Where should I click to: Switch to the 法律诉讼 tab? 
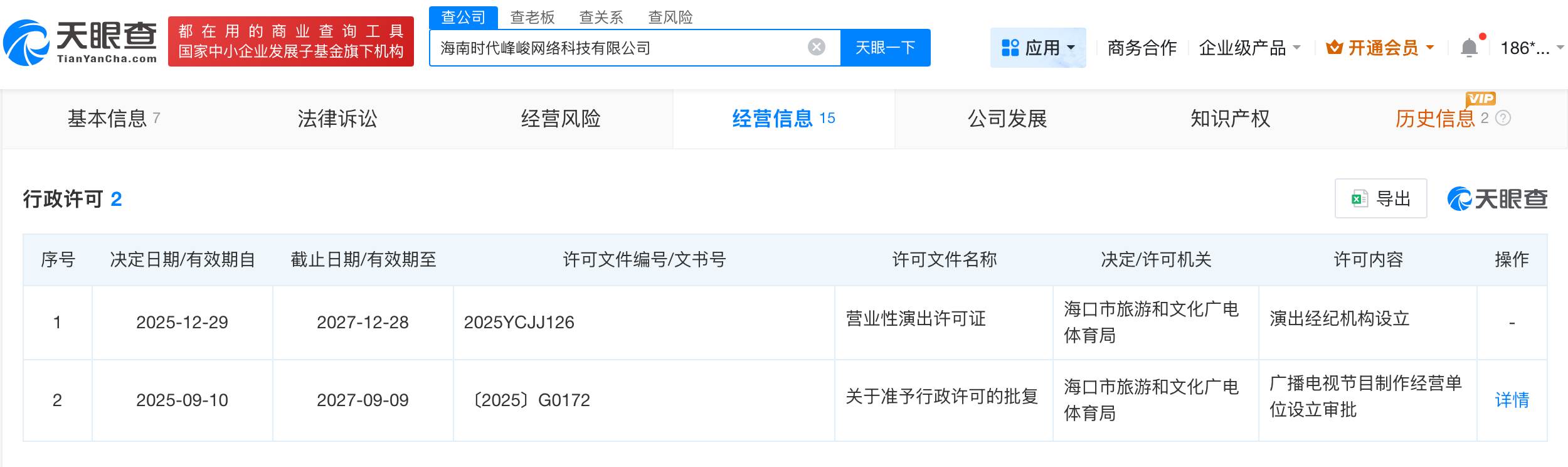coord(337,119)
